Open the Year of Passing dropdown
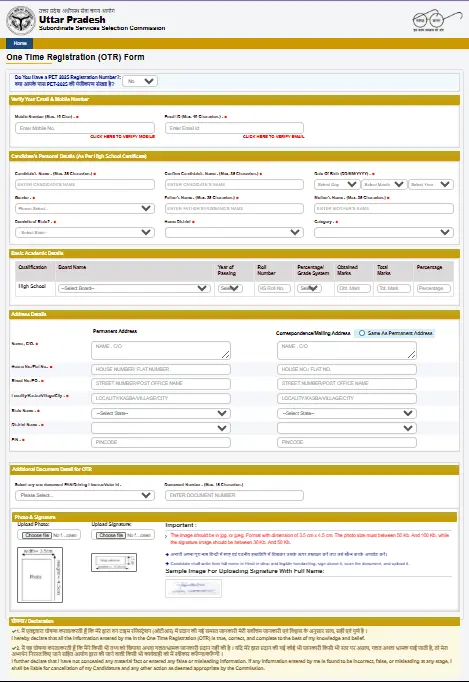Image resolution: width=469 pixels, height=682 pixels. [230, 288]
